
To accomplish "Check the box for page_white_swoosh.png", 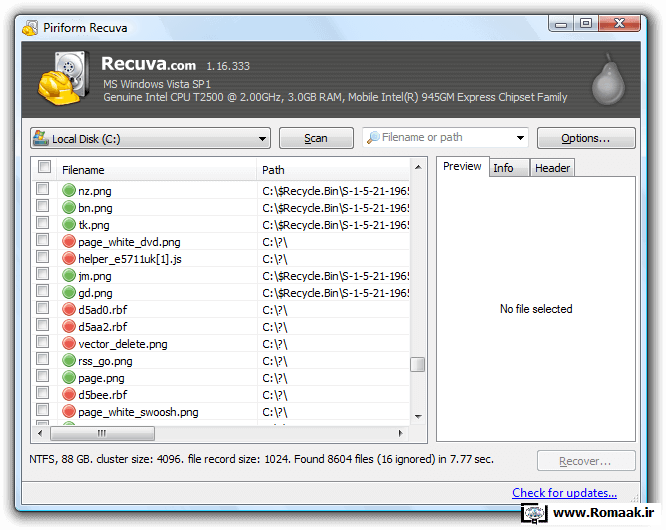I will click(x=42, y=409).
